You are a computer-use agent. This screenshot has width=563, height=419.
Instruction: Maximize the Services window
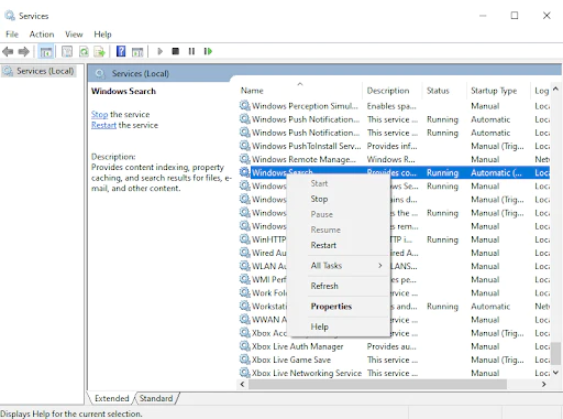coord(514,16)
